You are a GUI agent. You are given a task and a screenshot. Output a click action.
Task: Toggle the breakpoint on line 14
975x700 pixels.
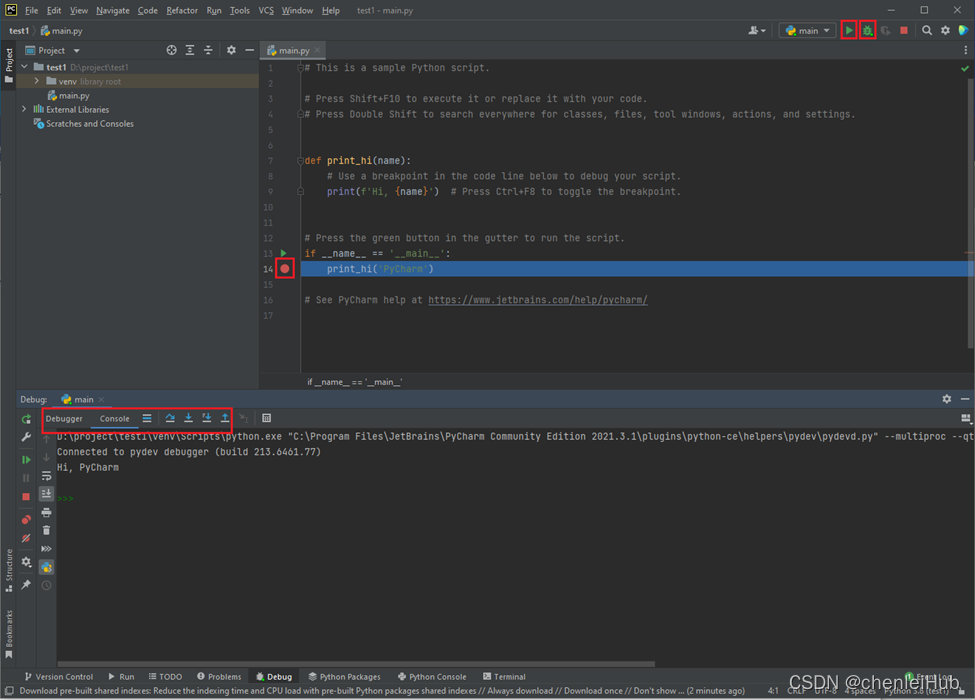[285, 269]
